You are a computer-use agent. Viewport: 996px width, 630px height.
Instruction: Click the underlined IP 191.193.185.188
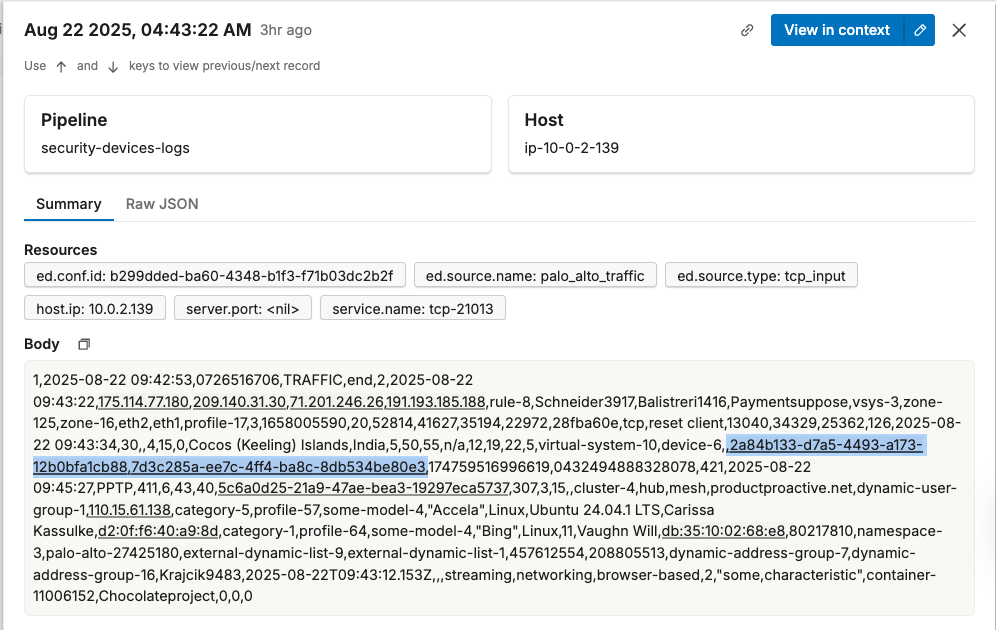pos(436,402)
